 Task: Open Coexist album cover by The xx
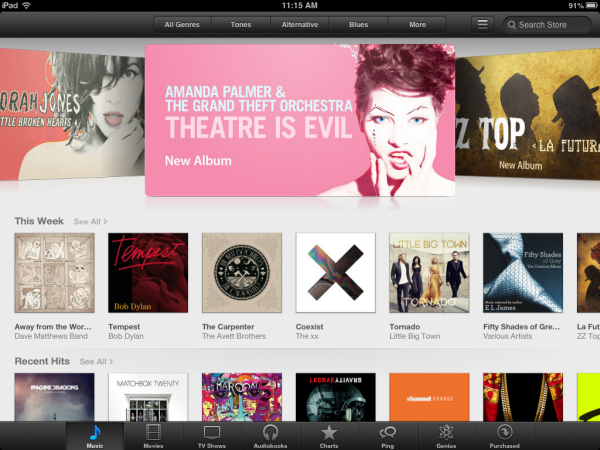tap(335, 273)
